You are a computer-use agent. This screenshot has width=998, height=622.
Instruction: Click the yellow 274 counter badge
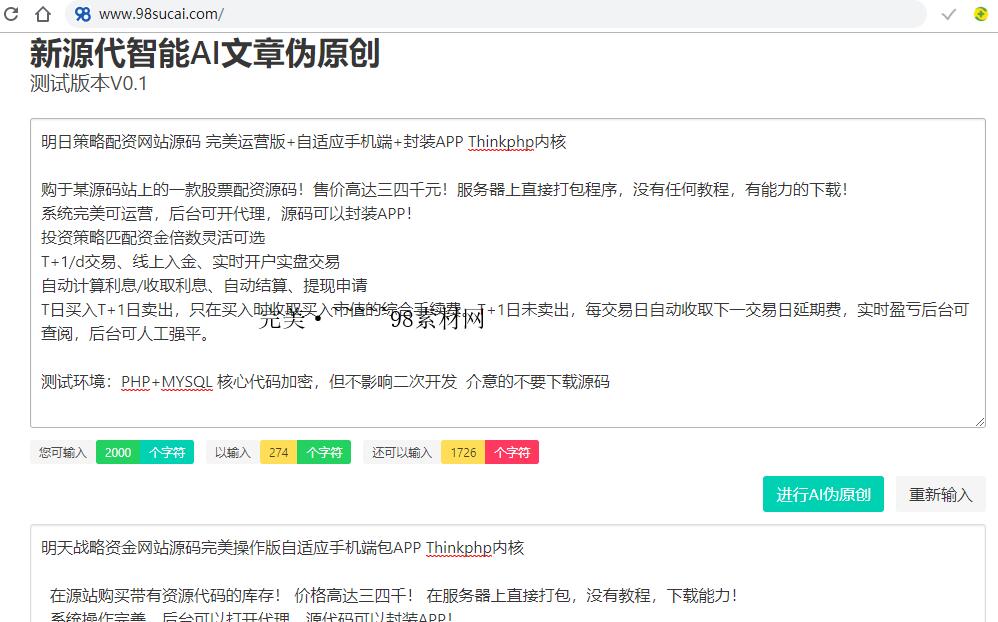pos(278,452)
